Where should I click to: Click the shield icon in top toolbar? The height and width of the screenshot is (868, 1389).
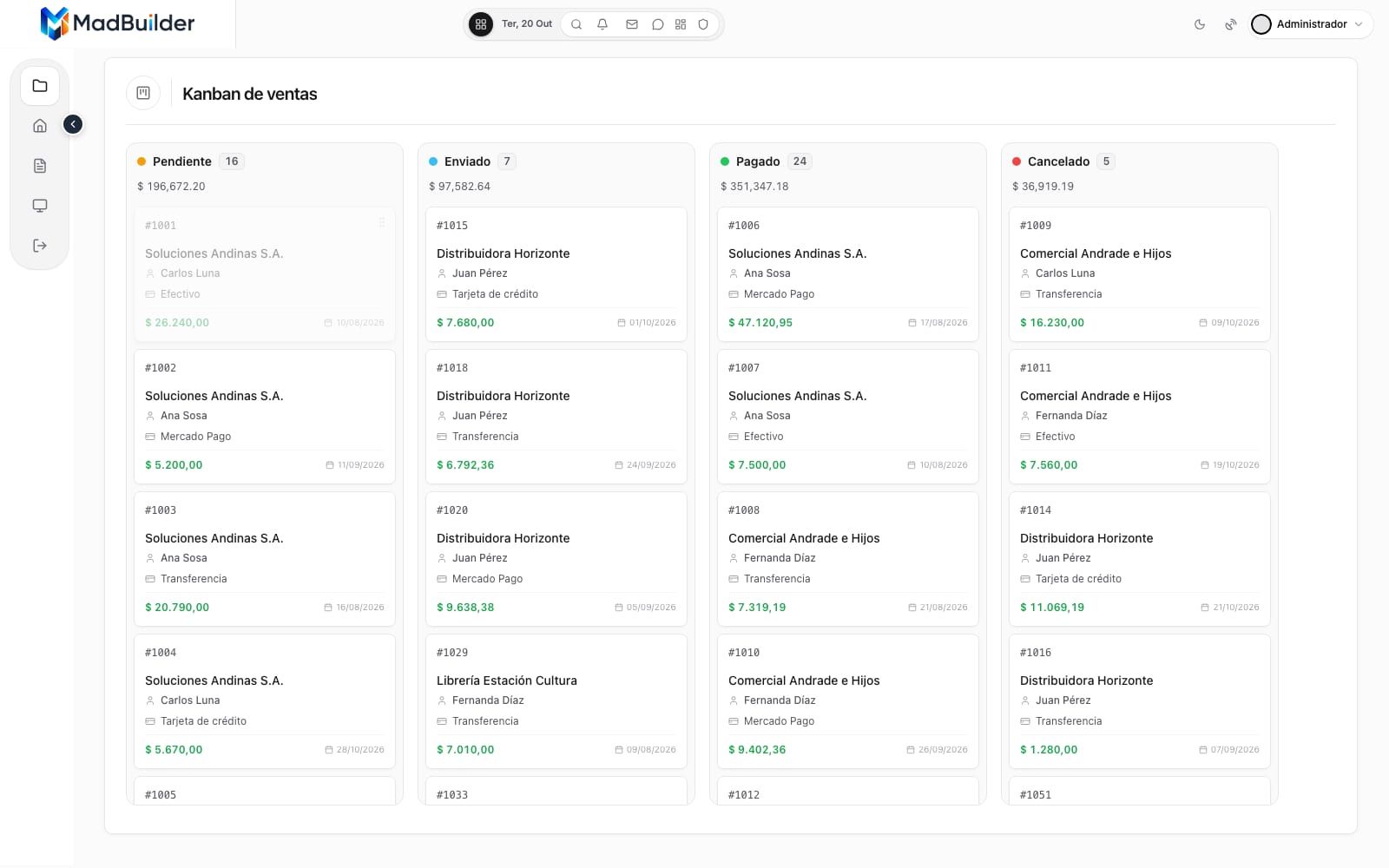(703, 24)
